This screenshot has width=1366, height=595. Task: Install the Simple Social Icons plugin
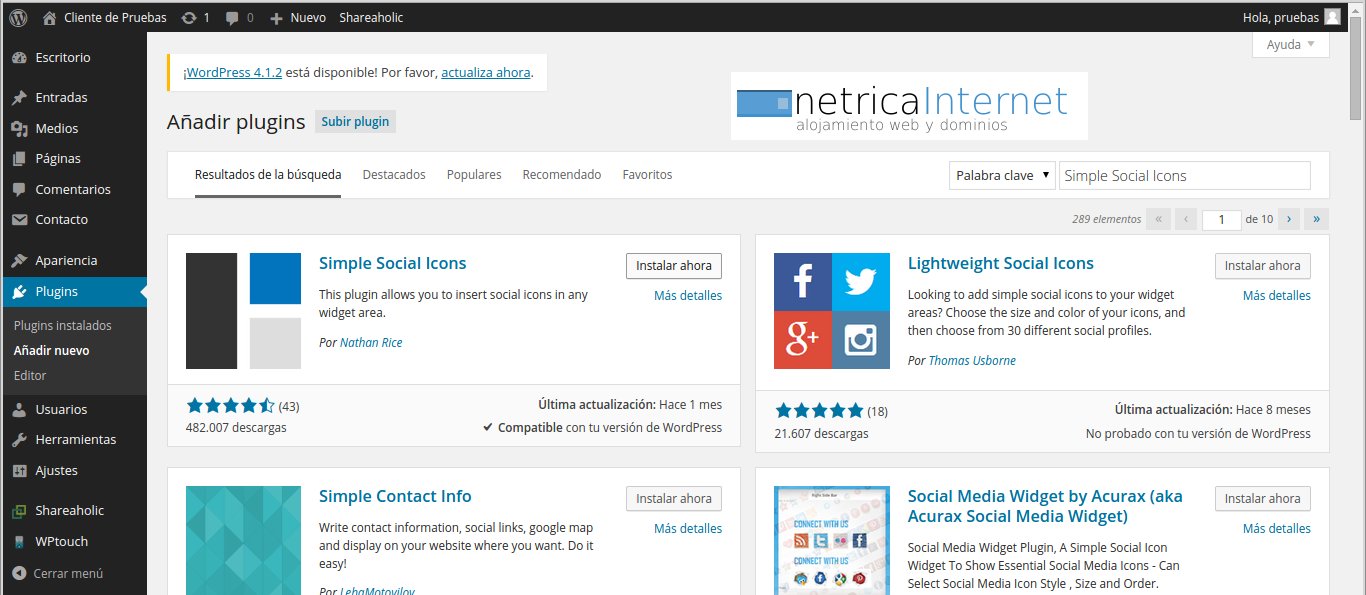(674, 266)
